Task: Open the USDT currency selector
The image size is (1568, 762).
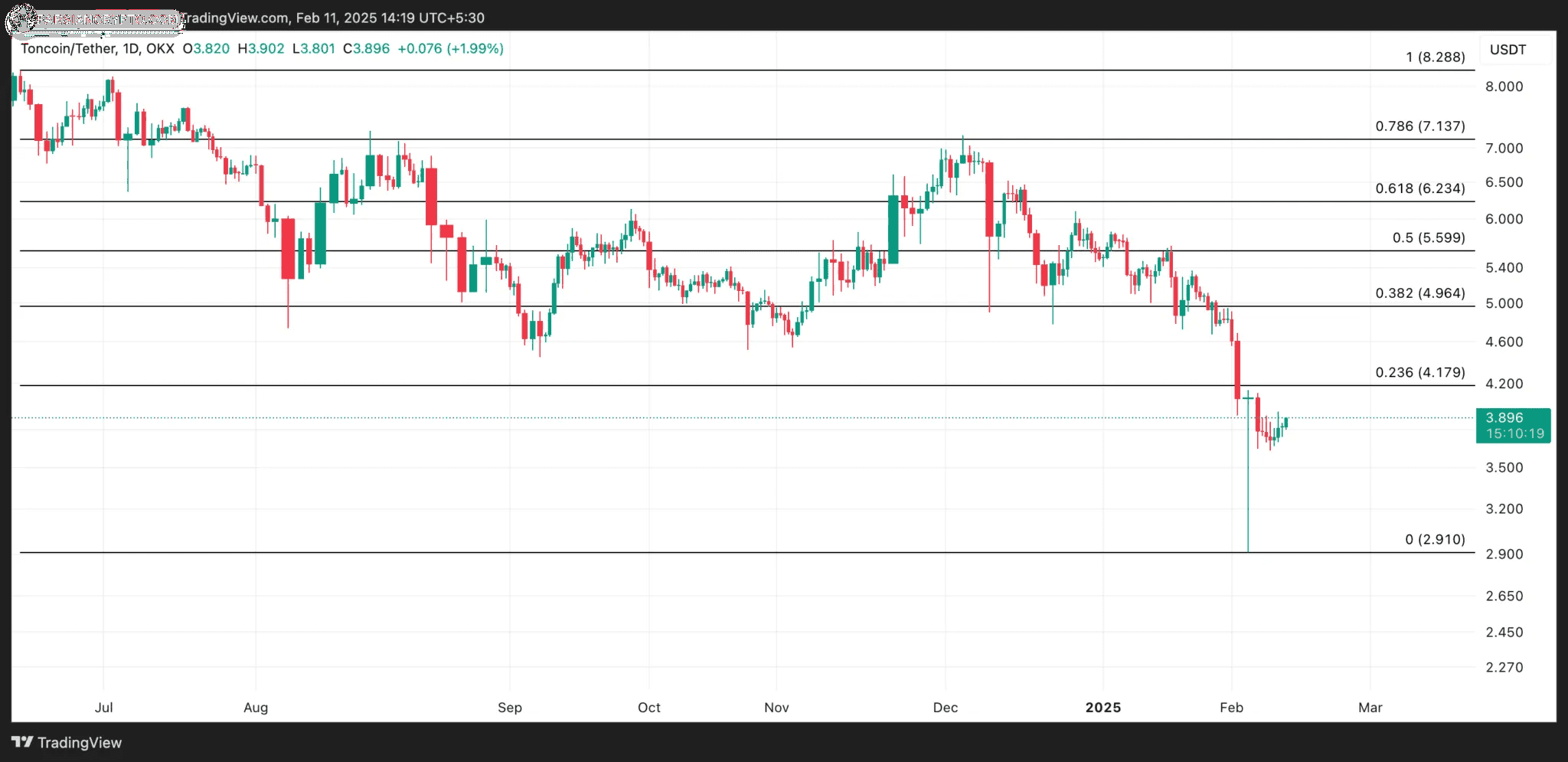Action: pos(1508,50)
